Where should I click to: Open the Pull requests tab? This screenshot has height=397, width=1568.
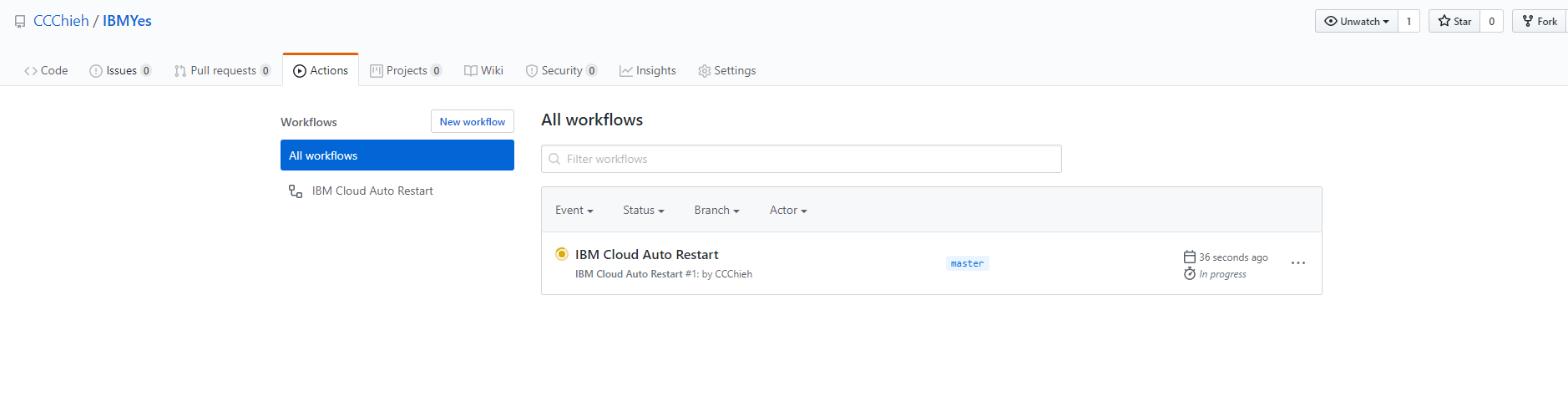click(222, 70)
